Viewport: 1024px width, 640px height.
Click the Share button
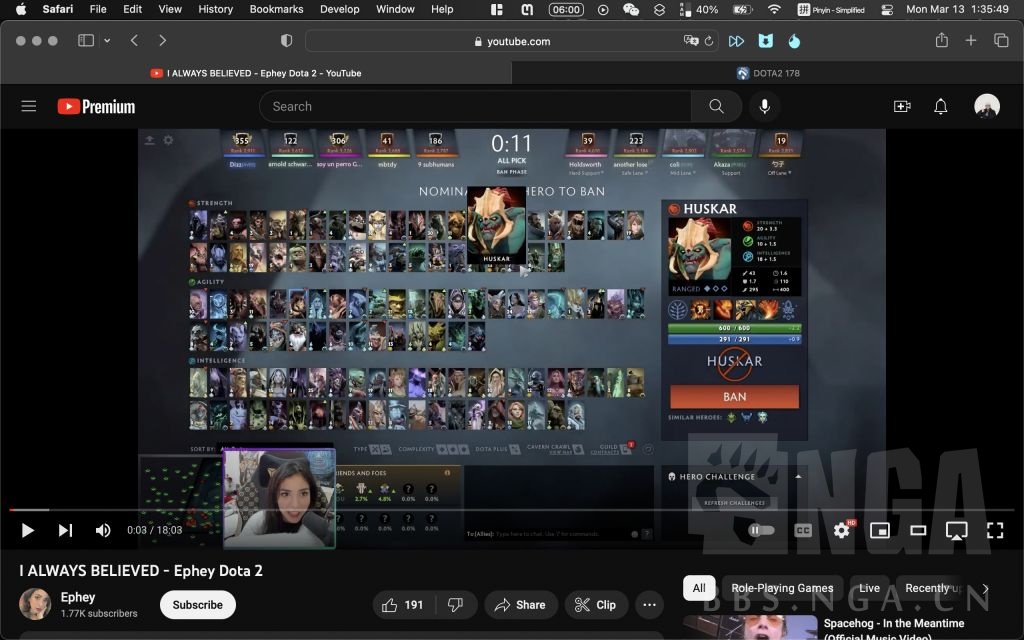521,605
